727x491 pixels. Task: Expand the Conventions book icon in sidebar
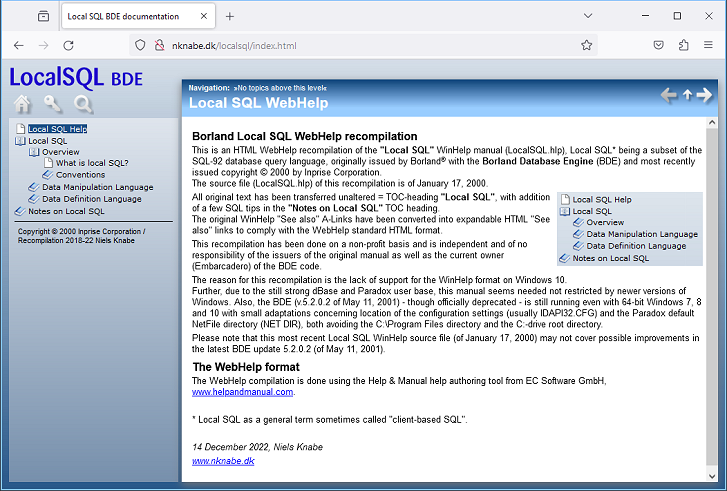pyautogui.click(x=48, y=174)
